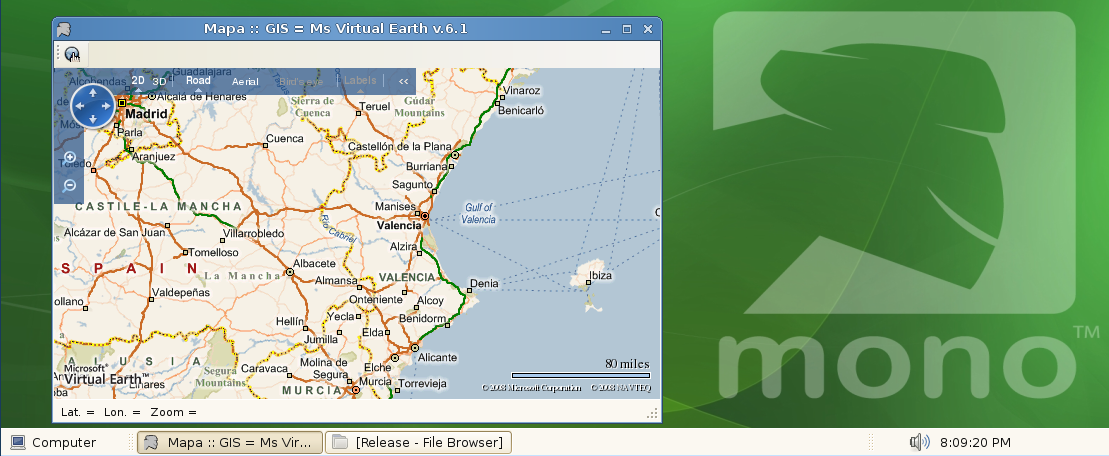Close the Mapa GIS window
This screenshot has height=456, width=1109.
point(647,29)
